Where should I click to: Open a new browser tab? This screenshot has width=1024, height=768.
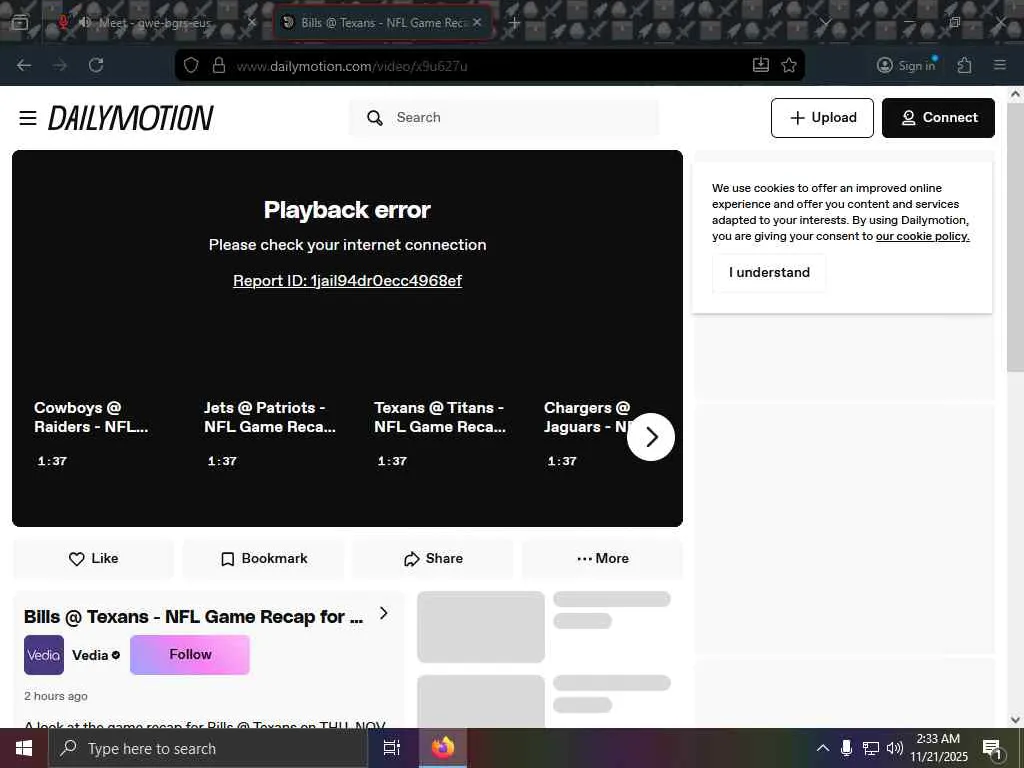(x=514, y=23)
